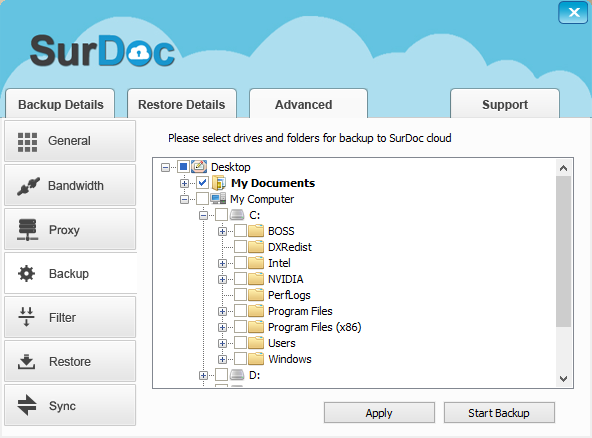Expand the D: drive node

[203, 375]
